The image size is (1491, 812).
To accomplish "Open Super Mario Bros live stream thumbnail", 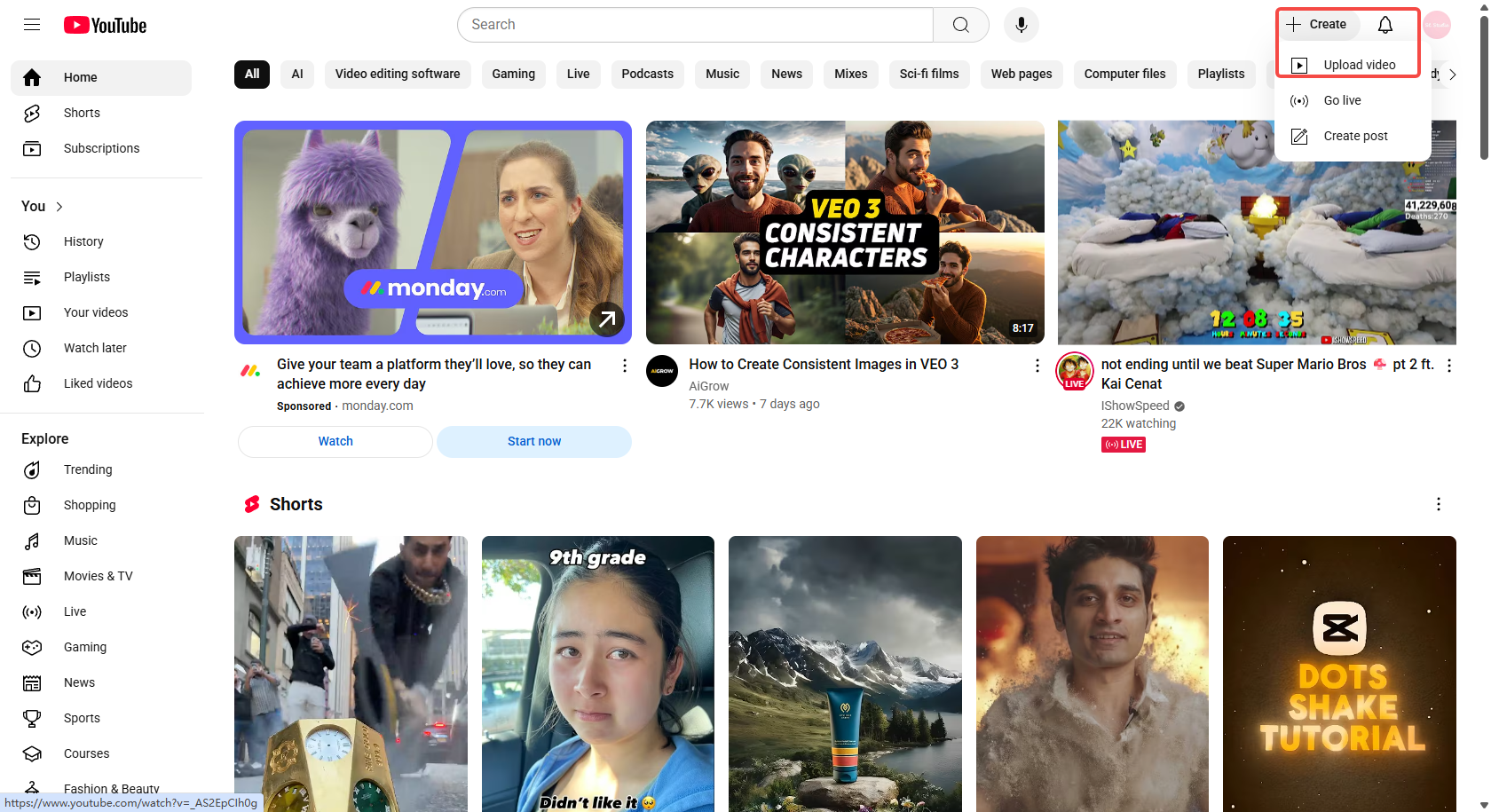I will point(1257,233).
